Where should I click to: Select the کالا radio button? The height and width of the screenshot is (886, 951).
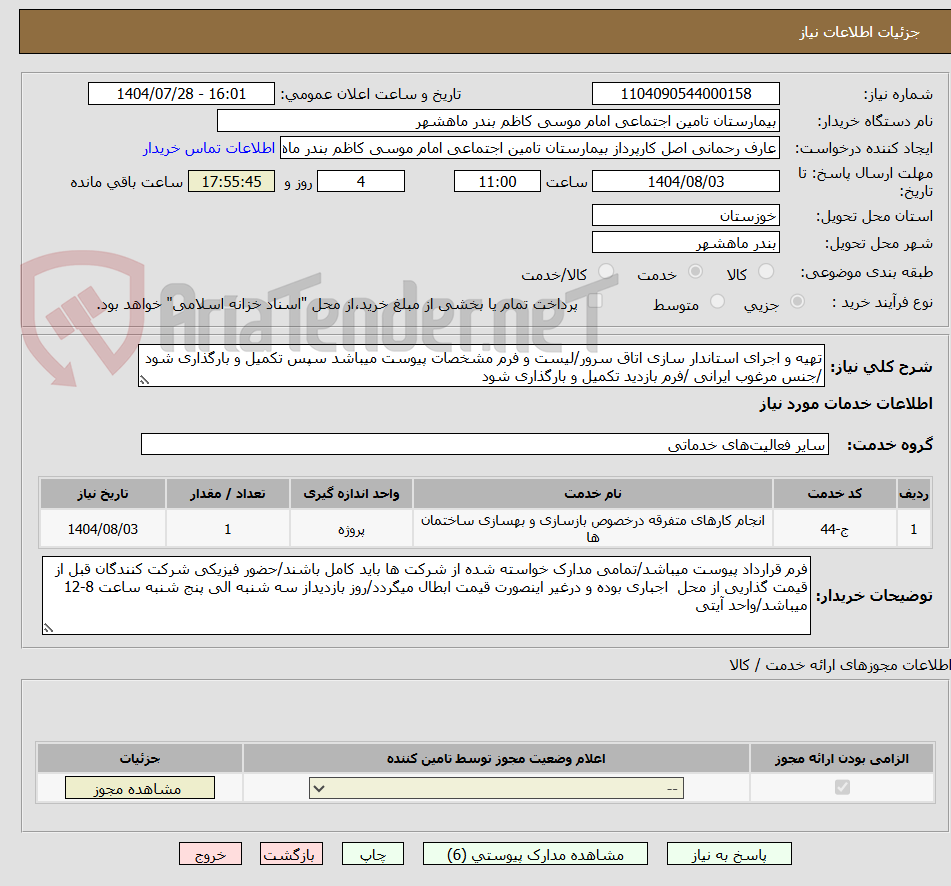pyautogui.click(x=765, y=272)
